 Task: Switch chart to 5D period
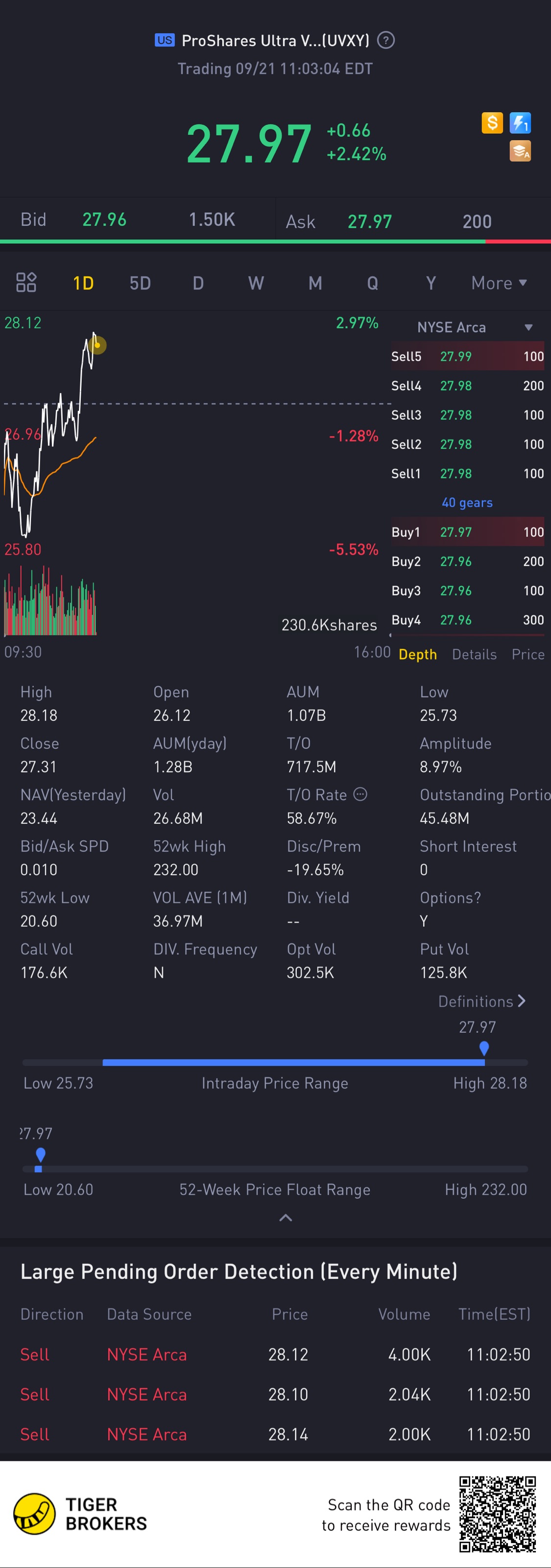pos(140,283)
